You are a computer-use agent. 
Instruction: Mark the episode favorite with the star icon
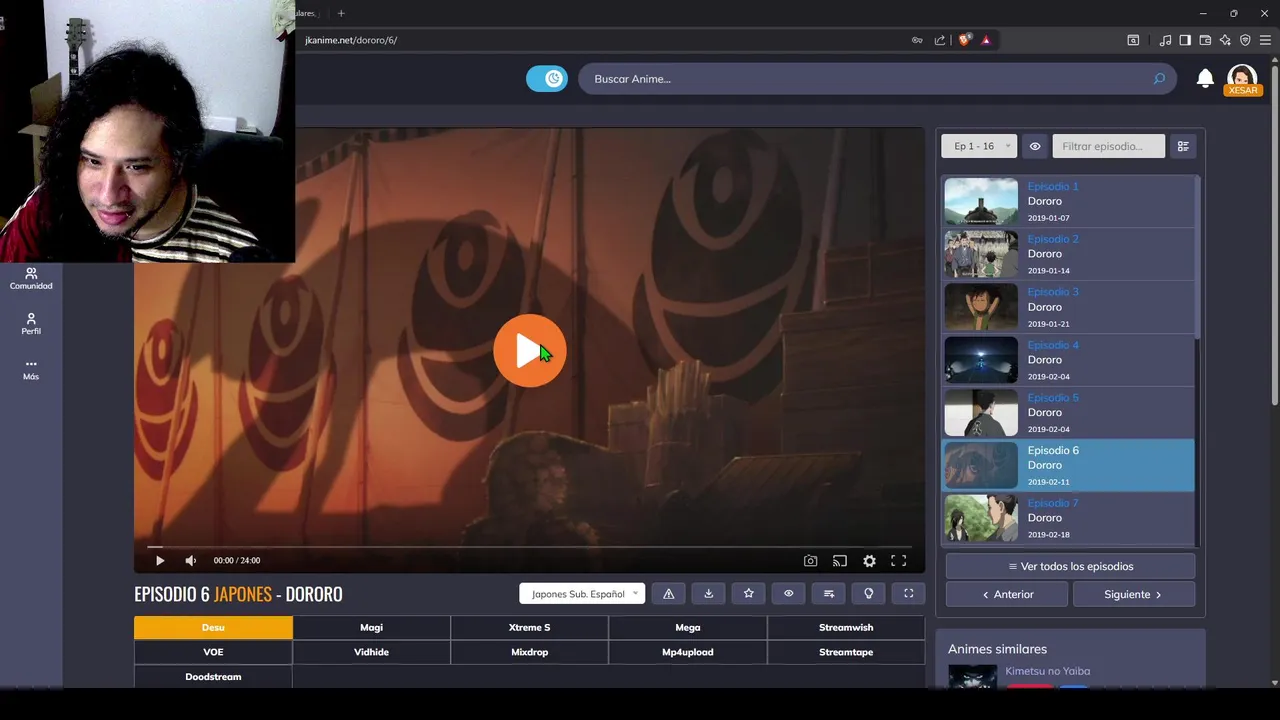coord(749,594)
